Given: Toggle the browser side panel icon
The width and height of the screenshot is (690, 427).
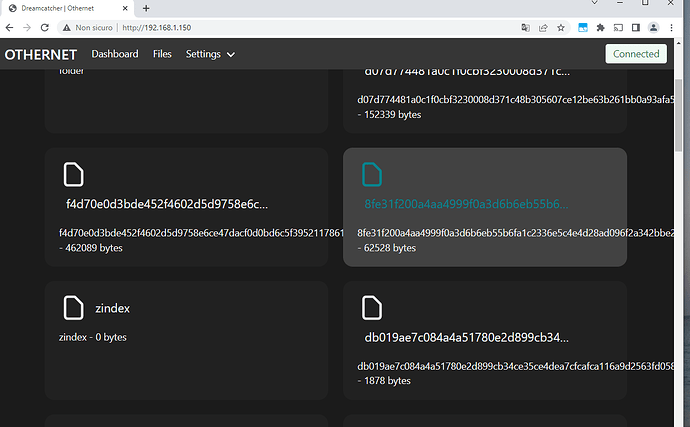Looking at the screenshot, I should [x=635, y=28].
